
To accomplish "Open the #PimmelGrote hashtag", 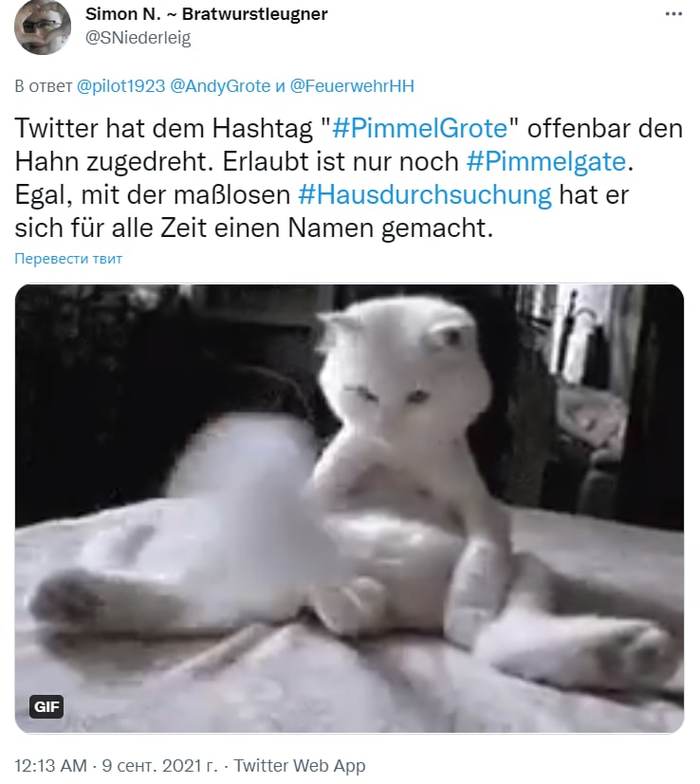I will [x=420, y=128].
